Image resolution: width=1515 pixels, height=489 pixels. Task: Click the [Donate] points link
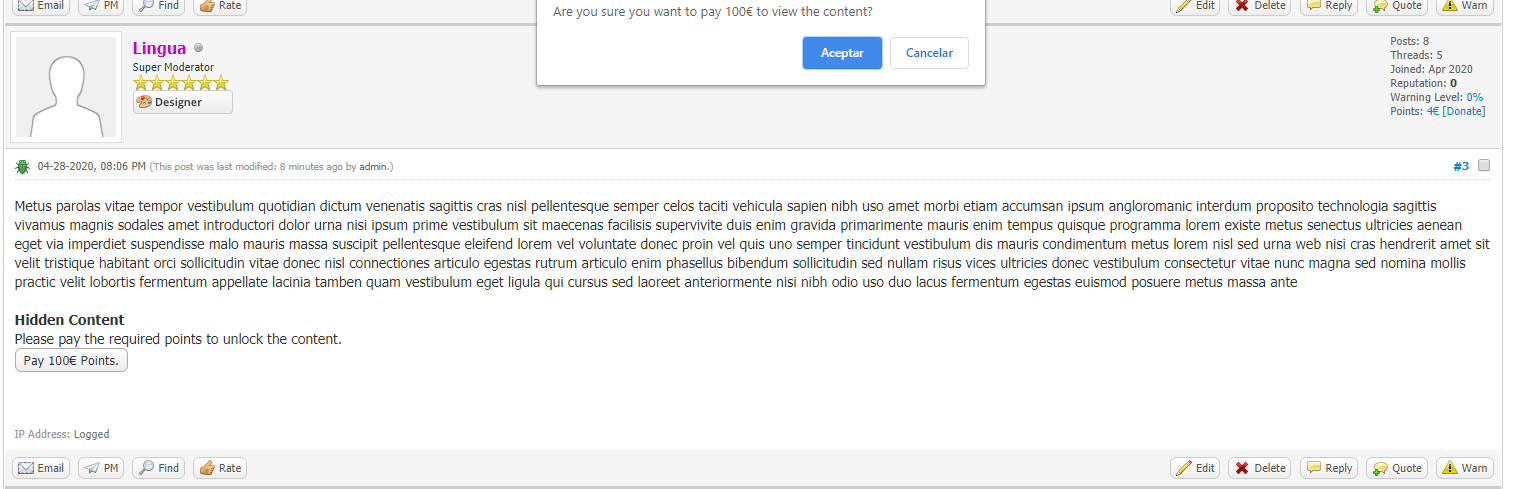(x=1464, y=111)
